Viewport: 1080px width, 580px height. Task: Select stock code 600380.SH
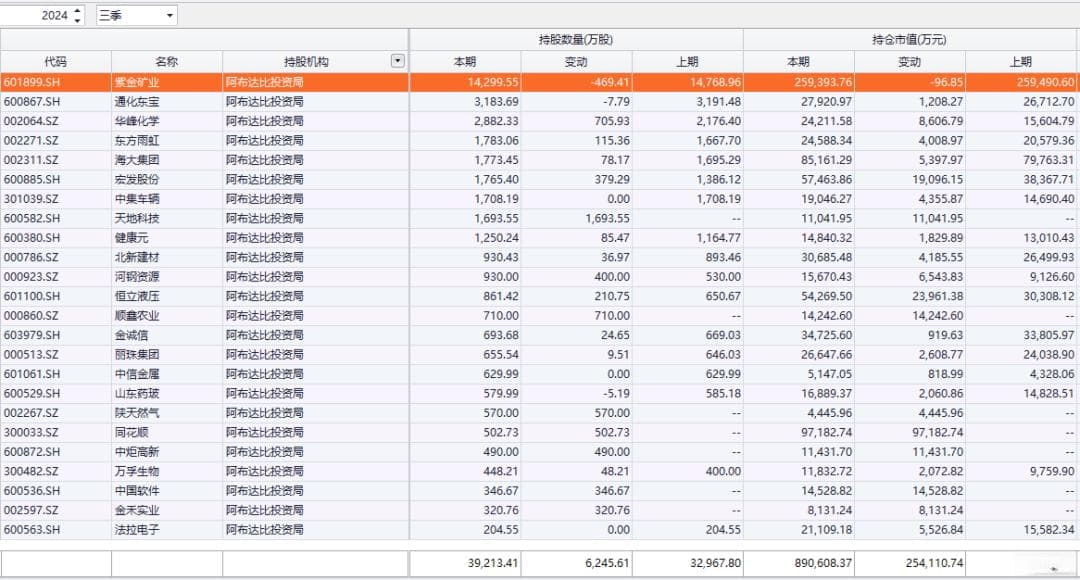pyautogui.click(x=56, y=238)
